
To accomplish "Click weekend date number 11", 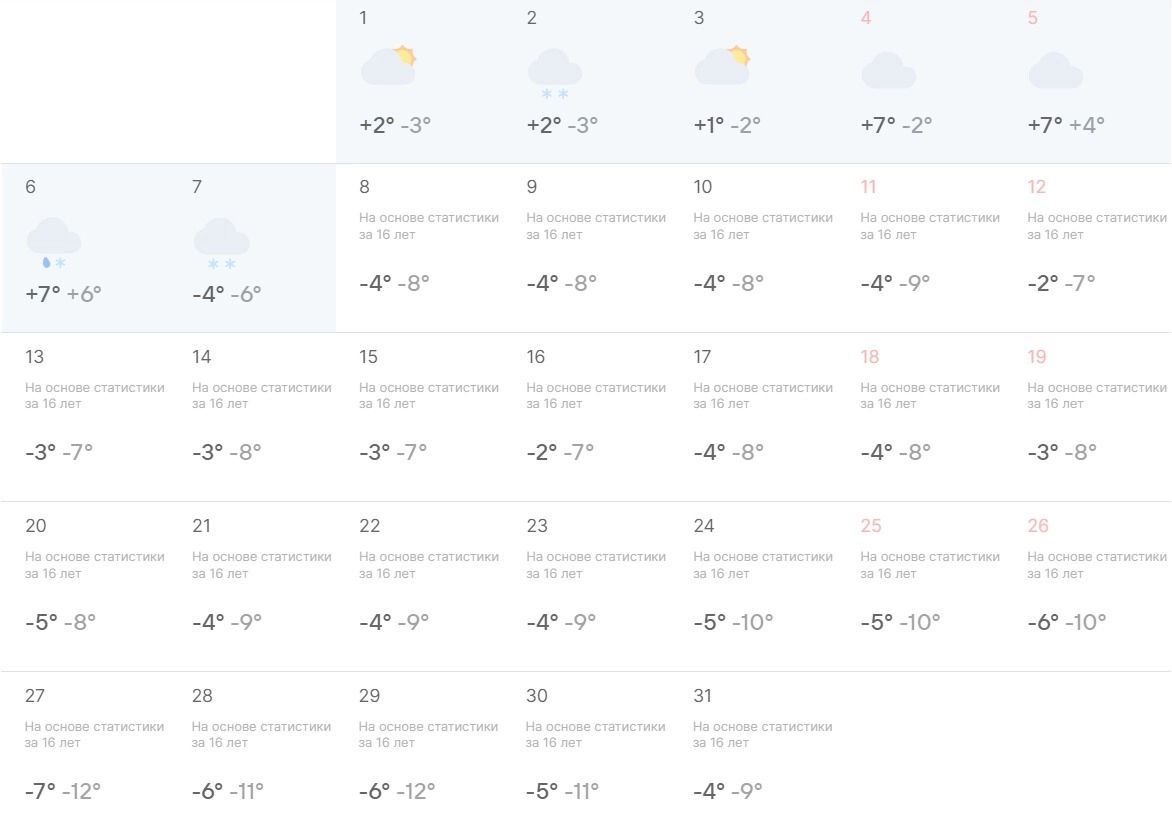I will point(868,187).
